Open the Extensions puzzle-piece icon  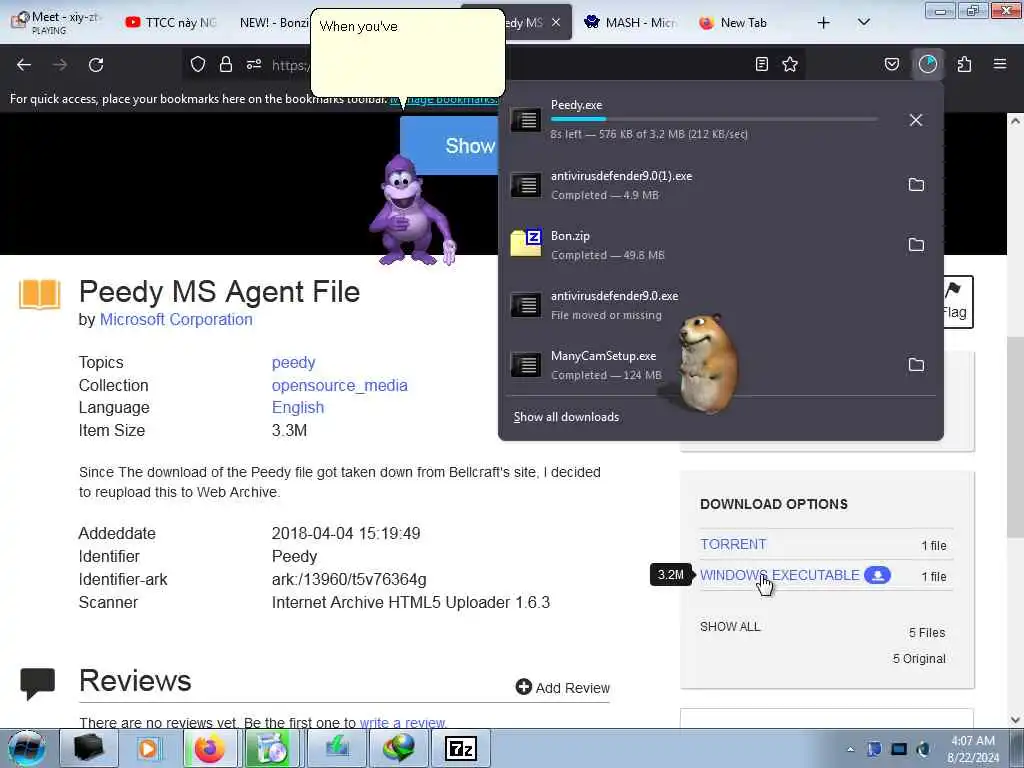[x=965, y=64]
